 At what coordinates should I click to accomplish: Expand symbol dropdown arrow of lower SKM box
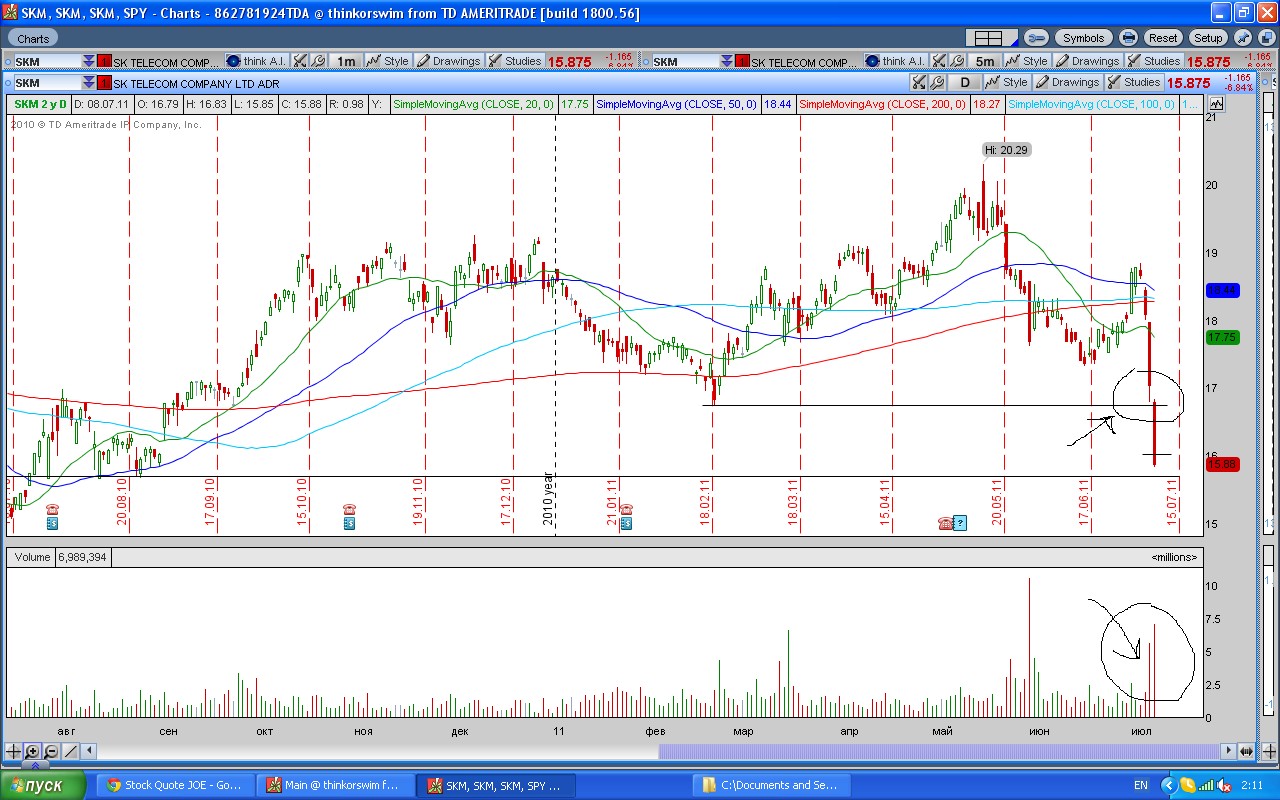[x=89, y=83]
